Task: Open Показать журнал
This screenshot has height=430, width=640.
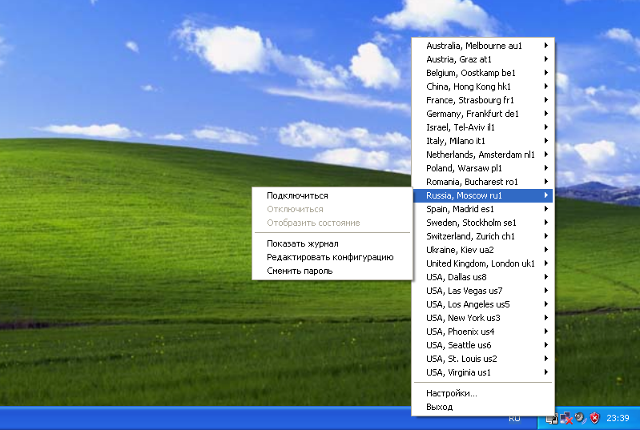Action: pyautogui.click(x=332, y=244)
